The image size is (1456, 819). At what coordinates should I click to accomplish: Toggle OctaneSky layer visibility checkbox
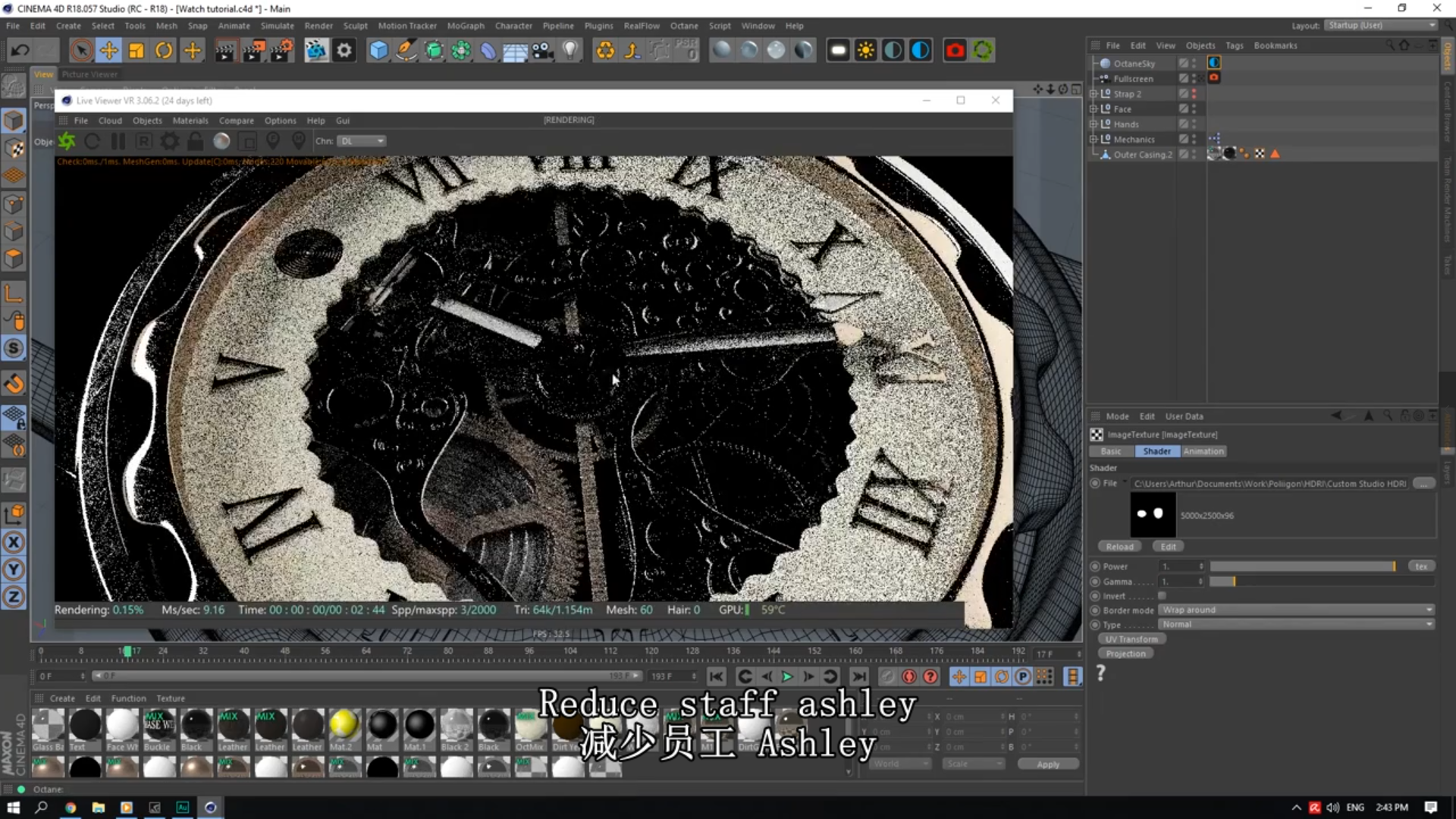tap(1183, 63)
